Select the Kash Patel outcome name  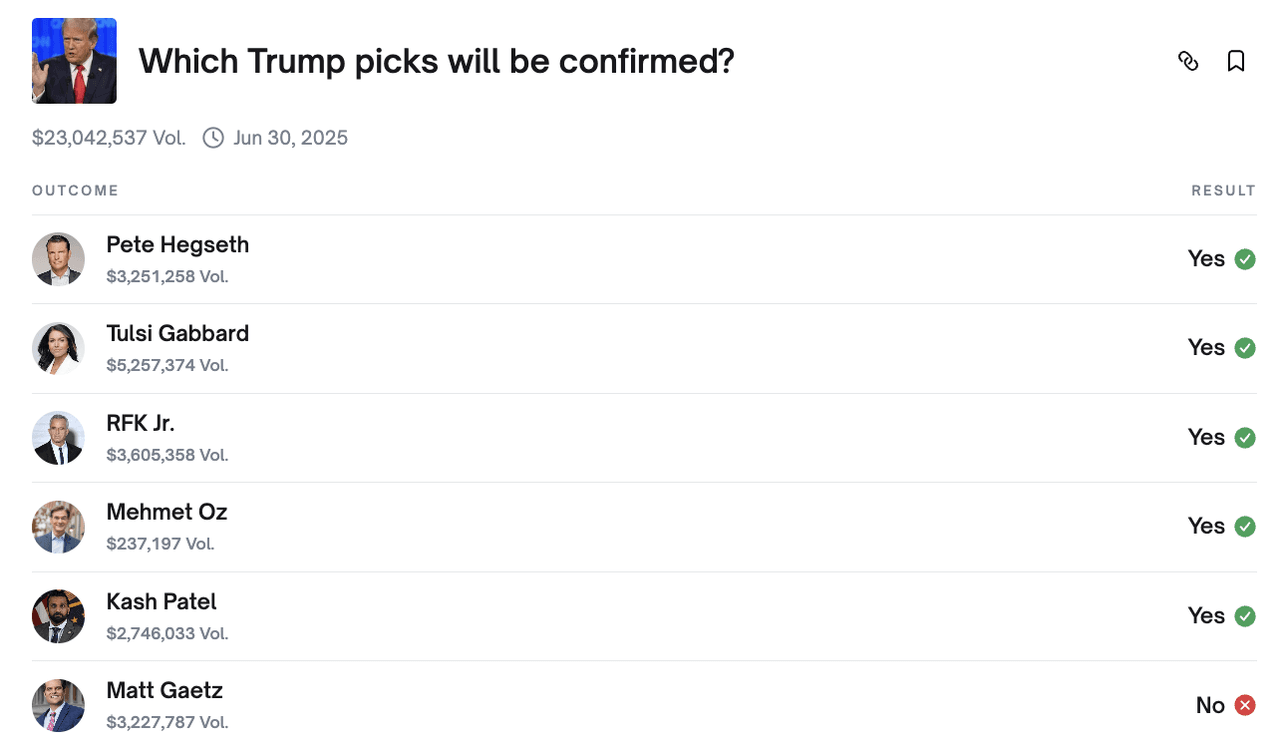[x=161, y=602]
